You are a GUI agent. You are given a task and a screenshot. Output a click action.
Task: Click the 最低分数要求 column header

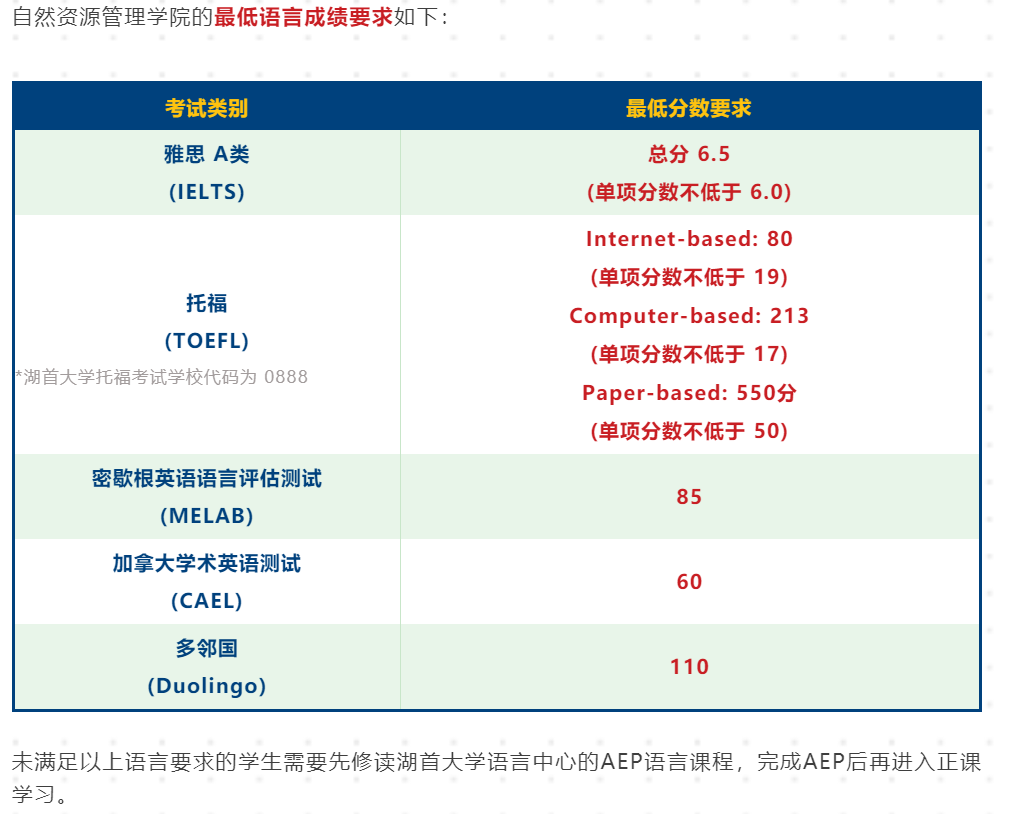(x=688, y=108)
